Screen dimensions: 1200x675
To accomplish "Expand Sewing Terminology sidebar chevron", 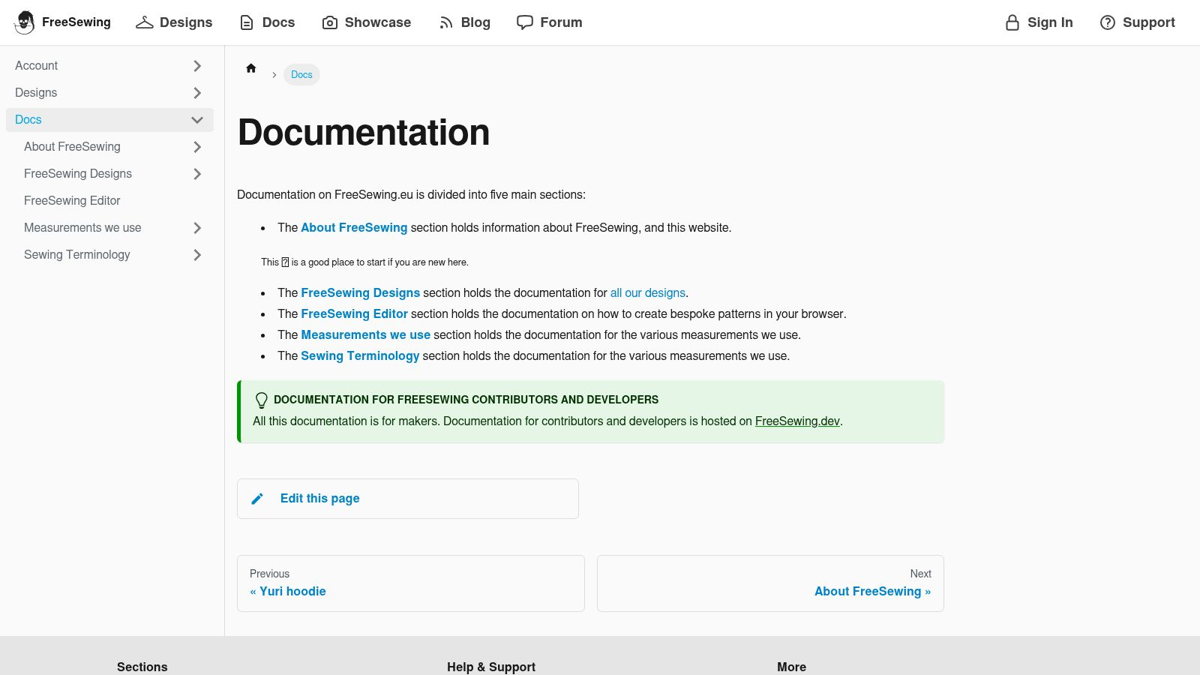I will [x=197, y=254].
